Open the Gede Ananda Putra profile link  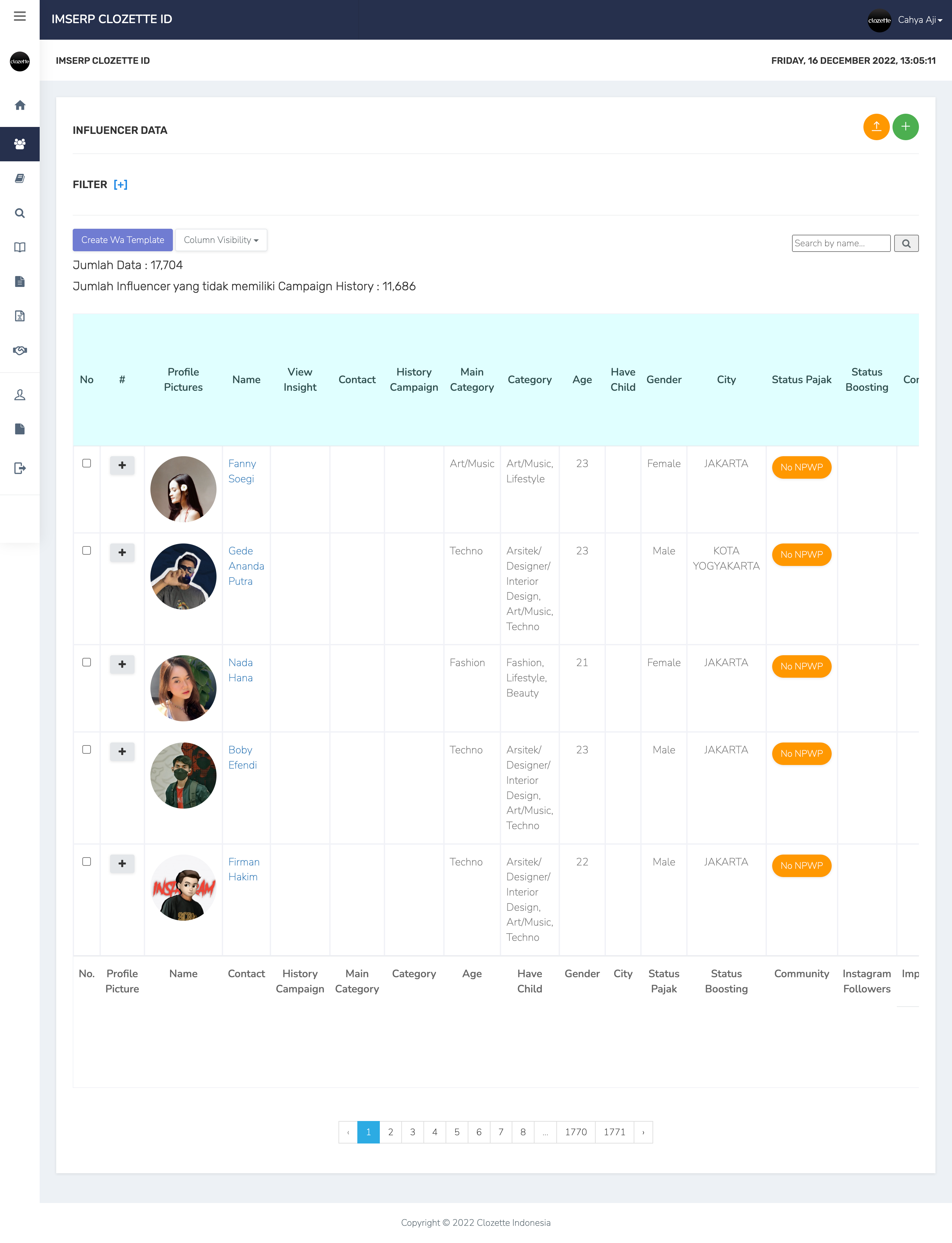pos(246,566)
